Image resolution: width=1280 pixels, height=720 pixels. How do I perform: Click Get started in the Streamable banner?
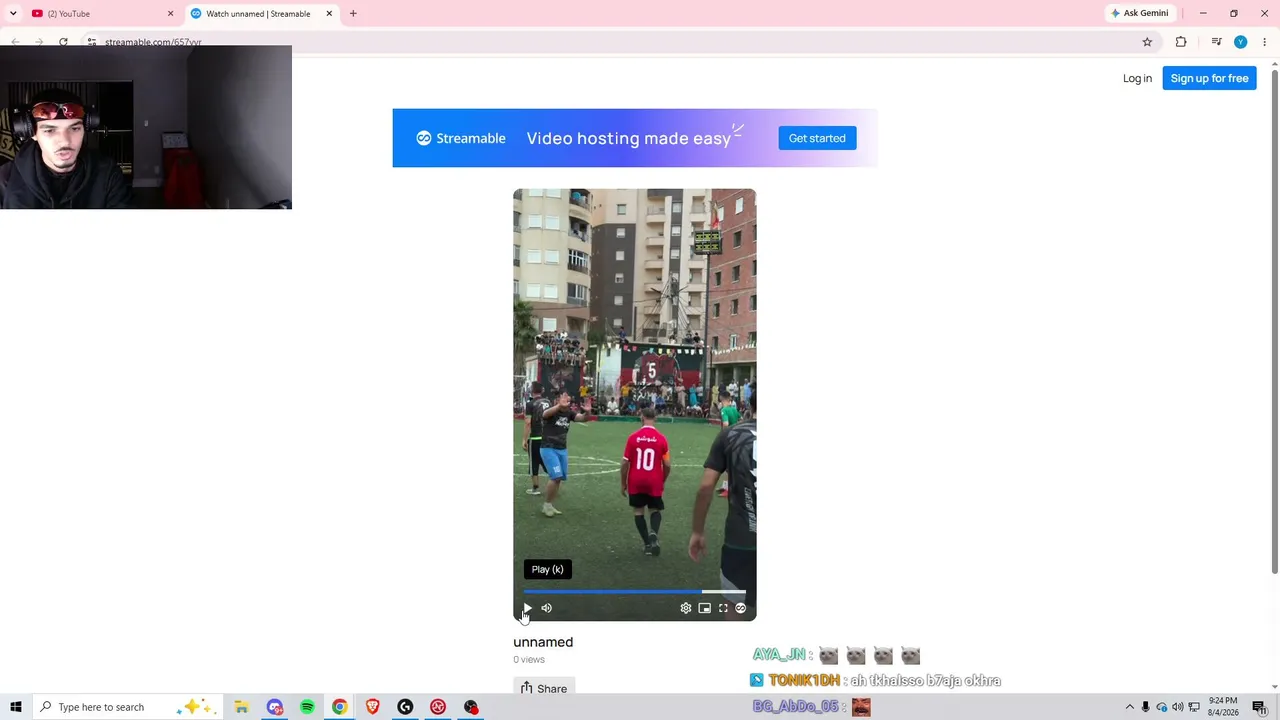pyautogui.click(x=817, y=138)
